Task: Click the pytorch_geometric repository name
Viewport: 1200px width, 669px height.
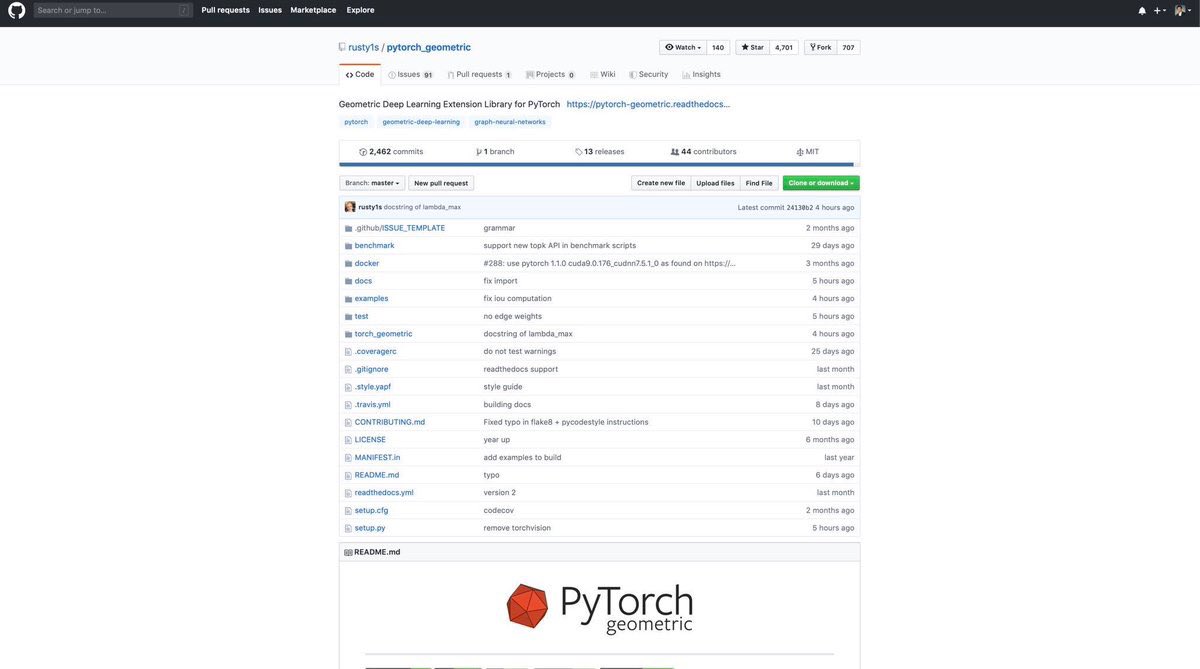Action: pos(429,47)
